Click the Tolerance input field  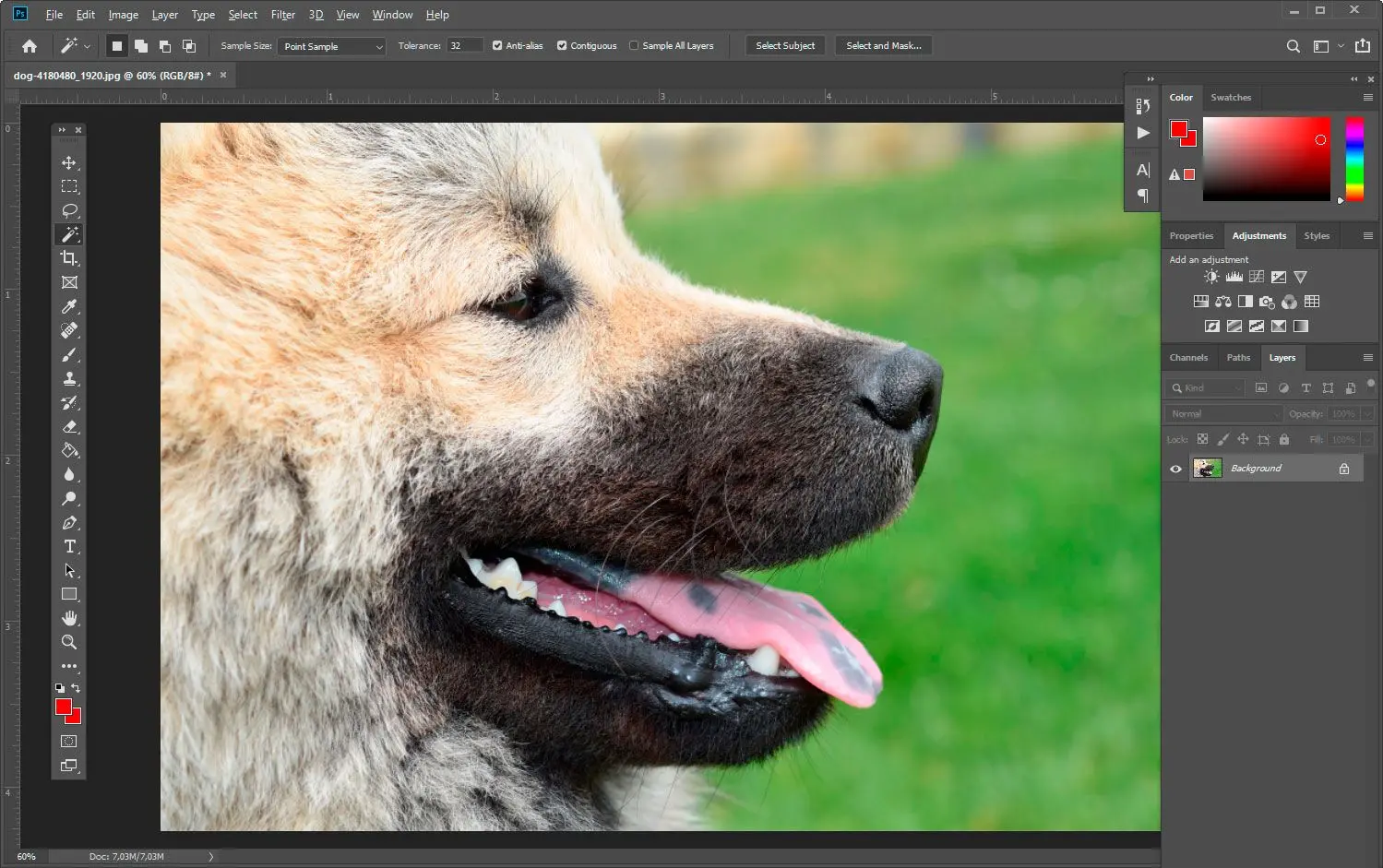[465, 46]
